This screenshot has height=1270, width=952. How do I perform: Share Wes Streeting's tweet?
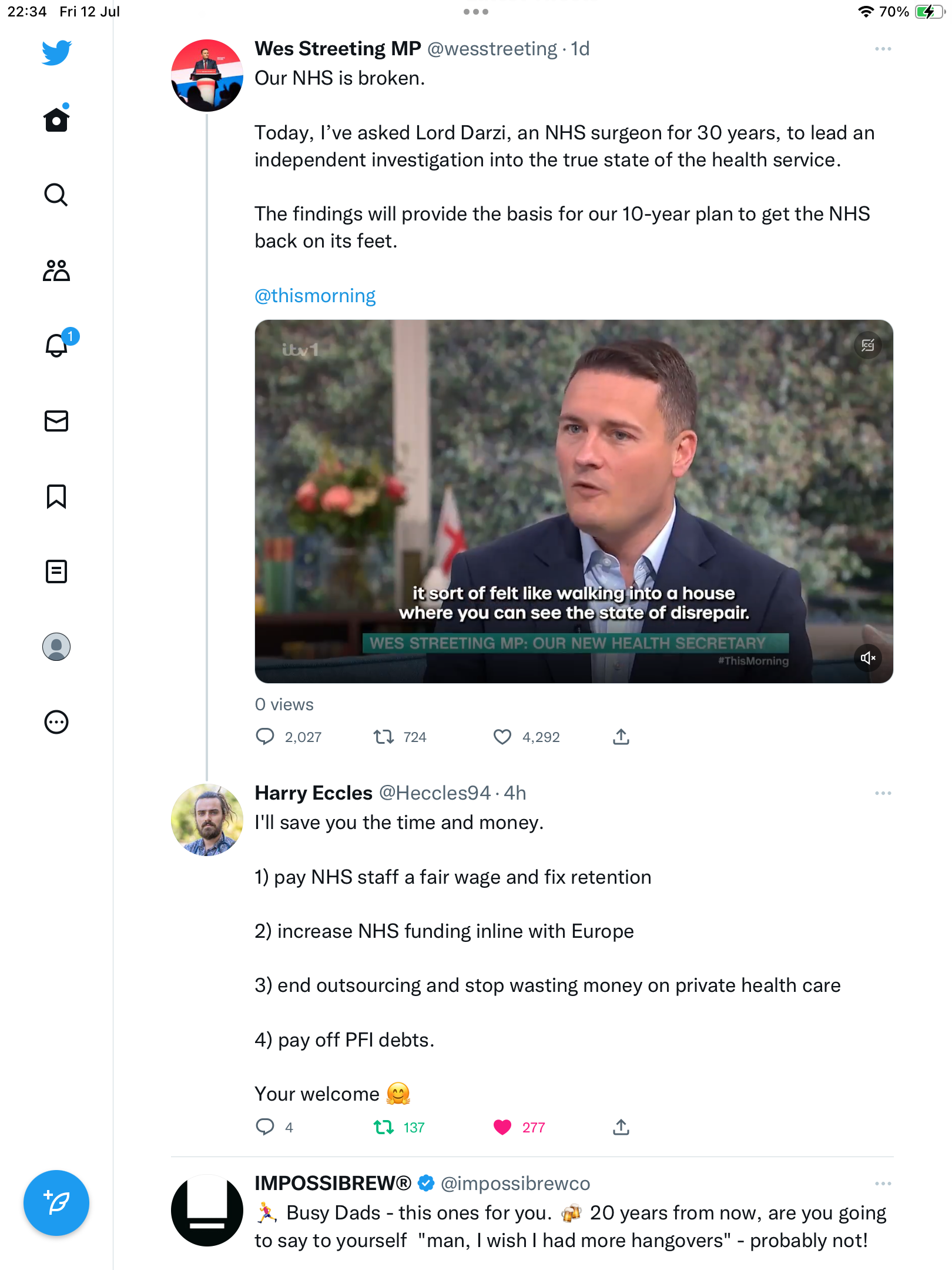[621, 737]
